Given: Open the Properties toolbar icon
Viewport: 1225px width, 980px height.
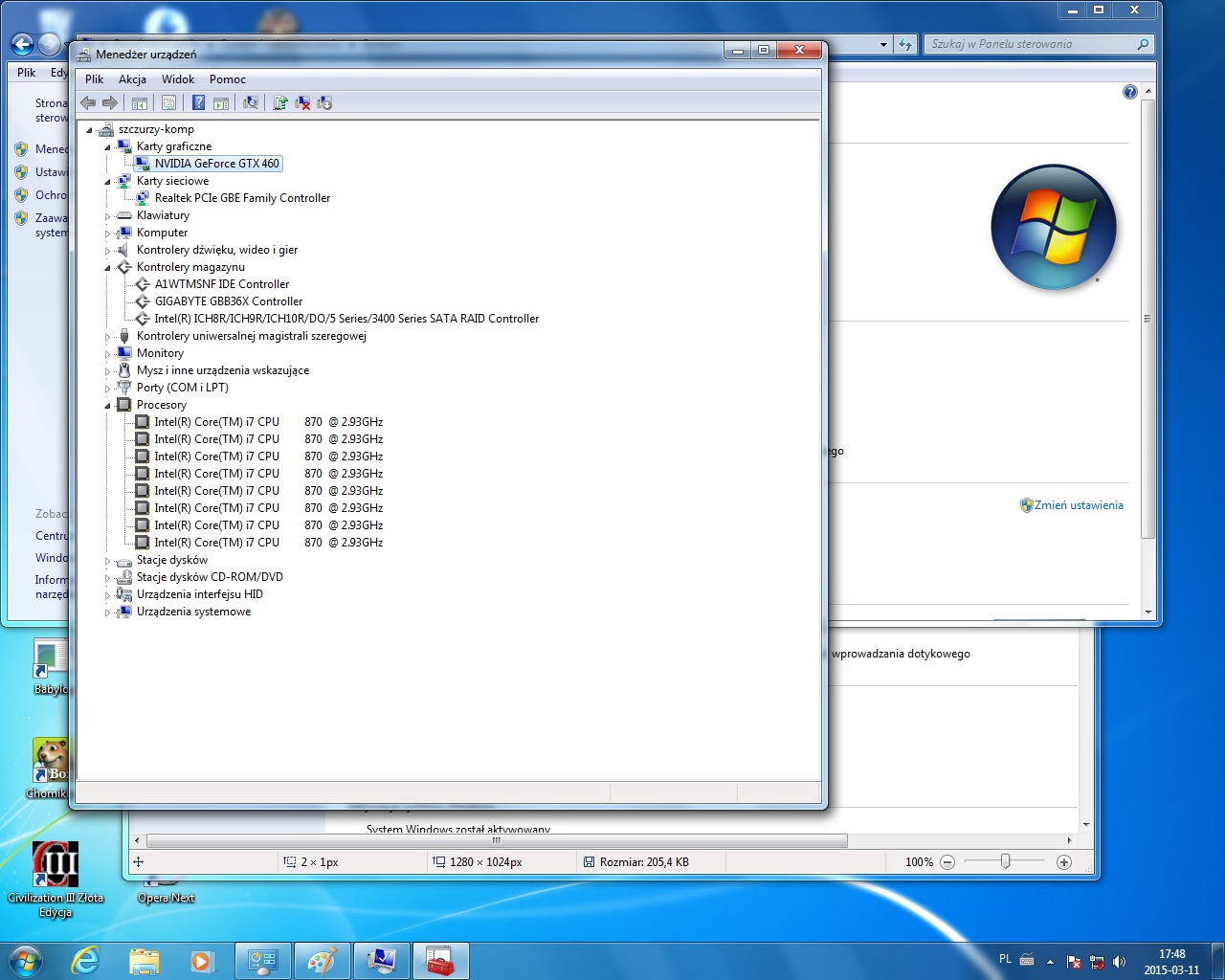Looking at the screenshot, I should pyautogui.click(x=168, y=102).
